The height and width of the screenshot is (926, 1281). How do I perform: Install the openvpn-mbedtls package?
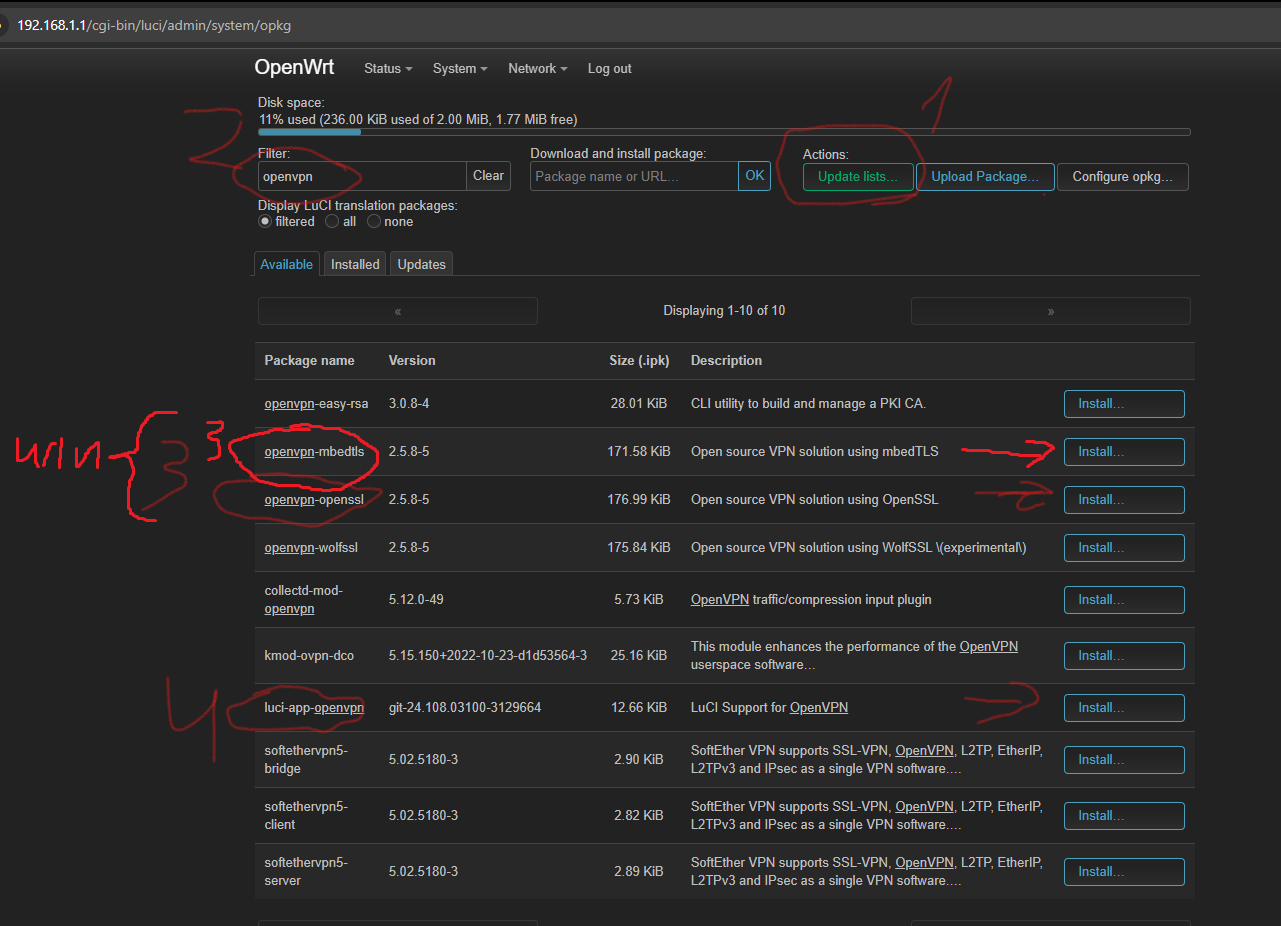tap(1123, 451)
